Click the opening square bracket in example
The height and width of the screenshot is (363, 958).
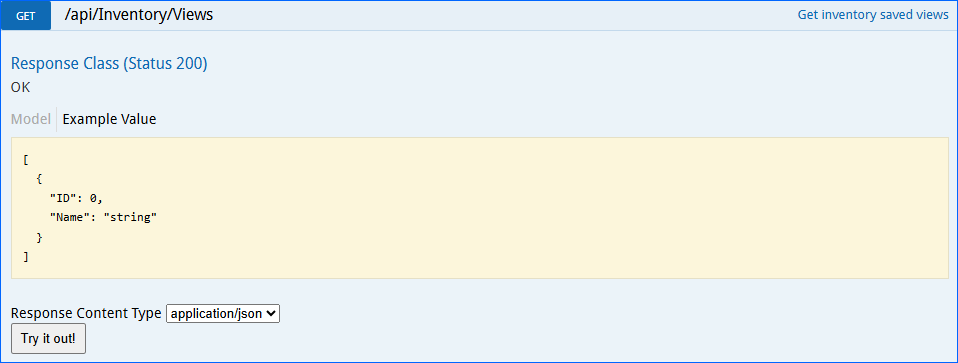pos(26,161)
